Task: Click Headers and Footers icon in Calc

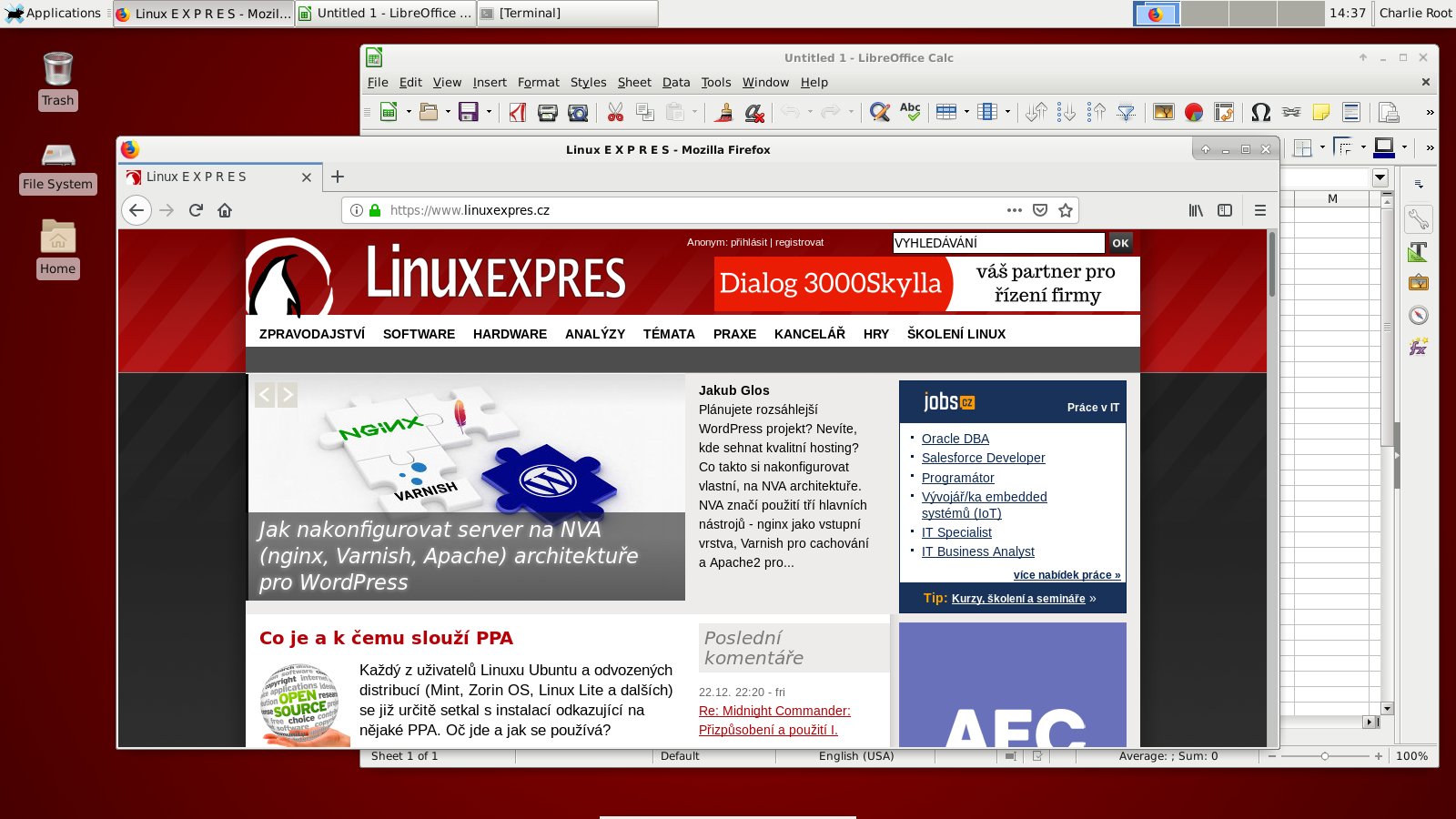Action: tap(1351, 112)
